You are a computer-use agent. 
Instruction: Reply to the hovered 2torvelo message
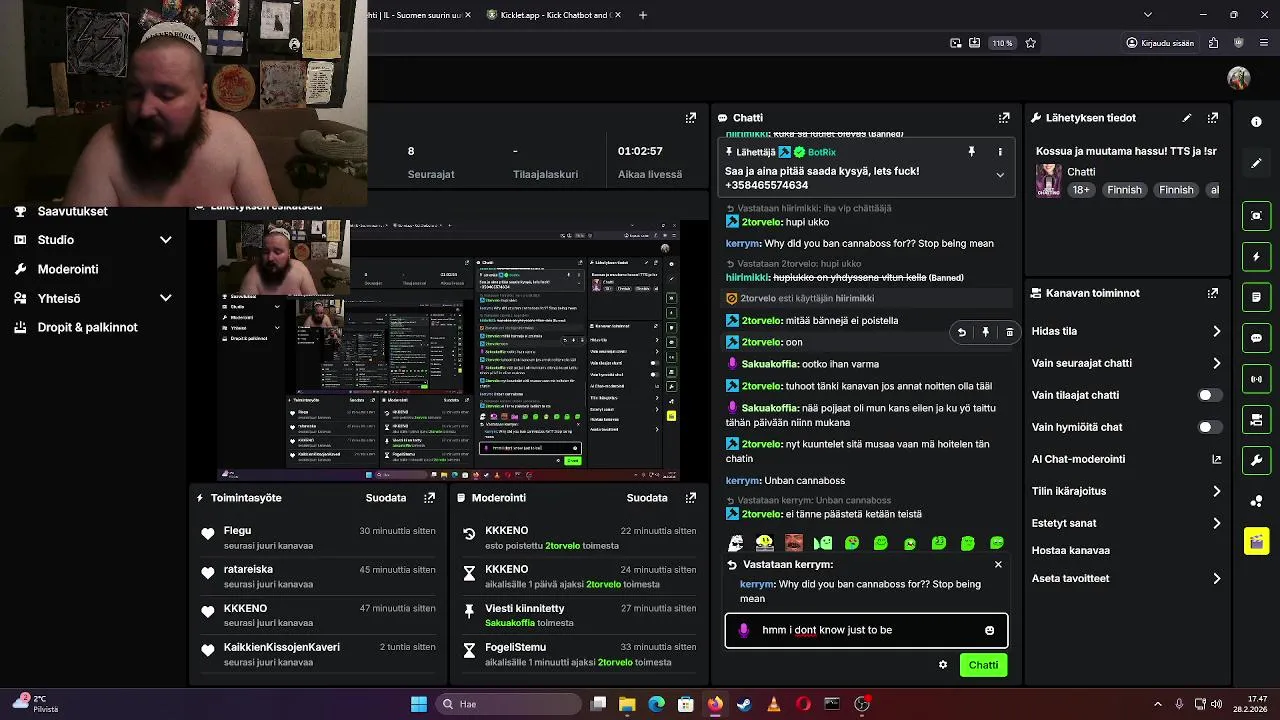(961, 332)
